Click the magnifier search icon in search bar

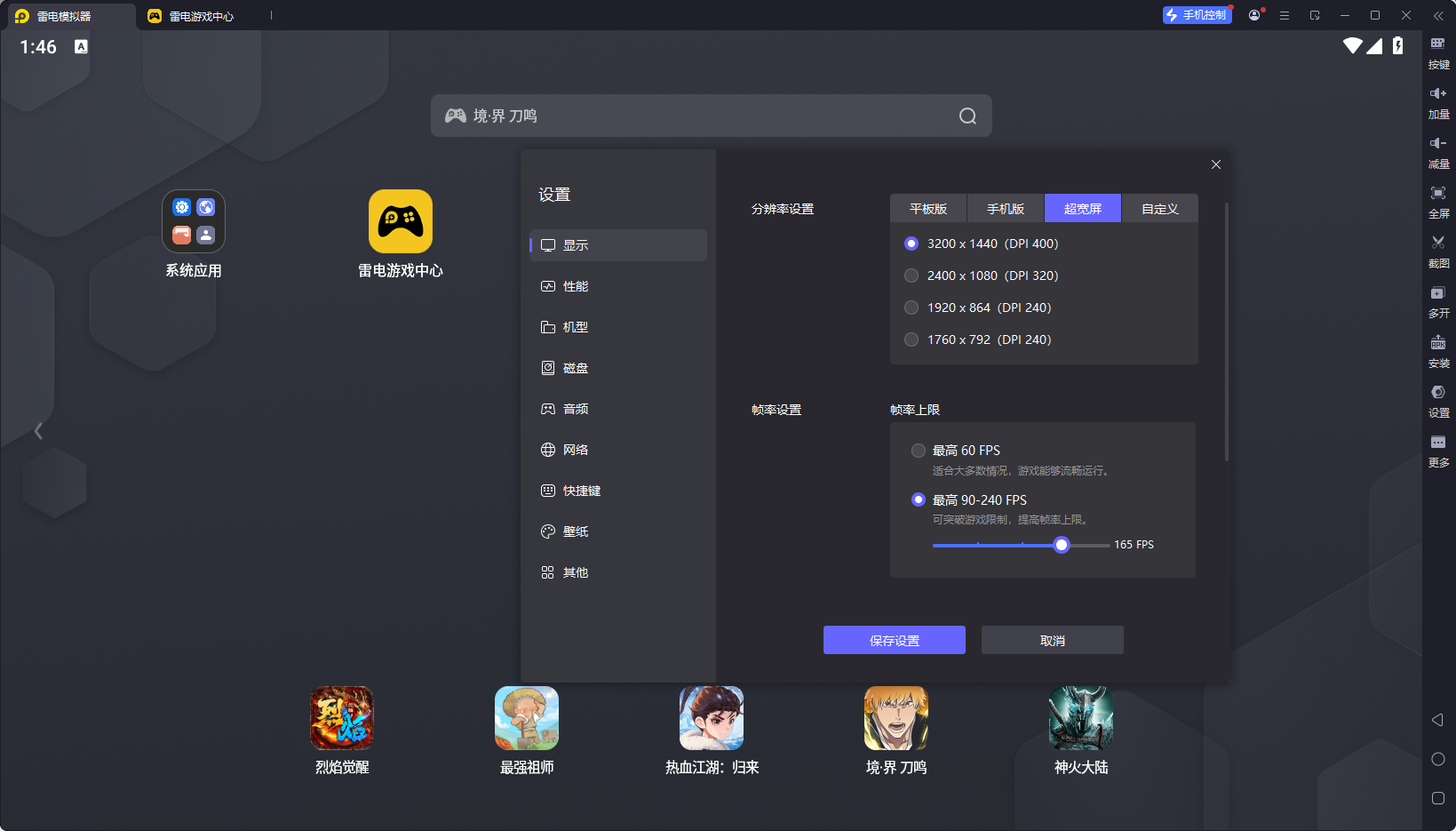(968, 116)
